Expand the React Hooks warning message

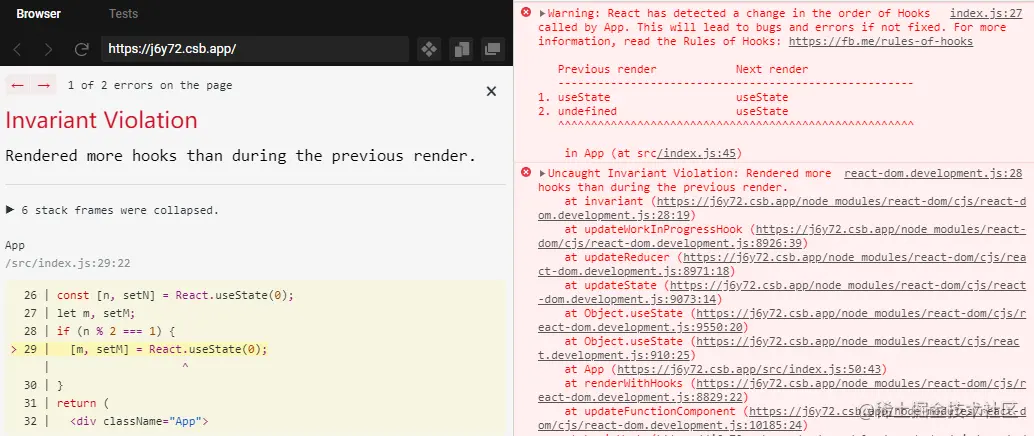543,13
